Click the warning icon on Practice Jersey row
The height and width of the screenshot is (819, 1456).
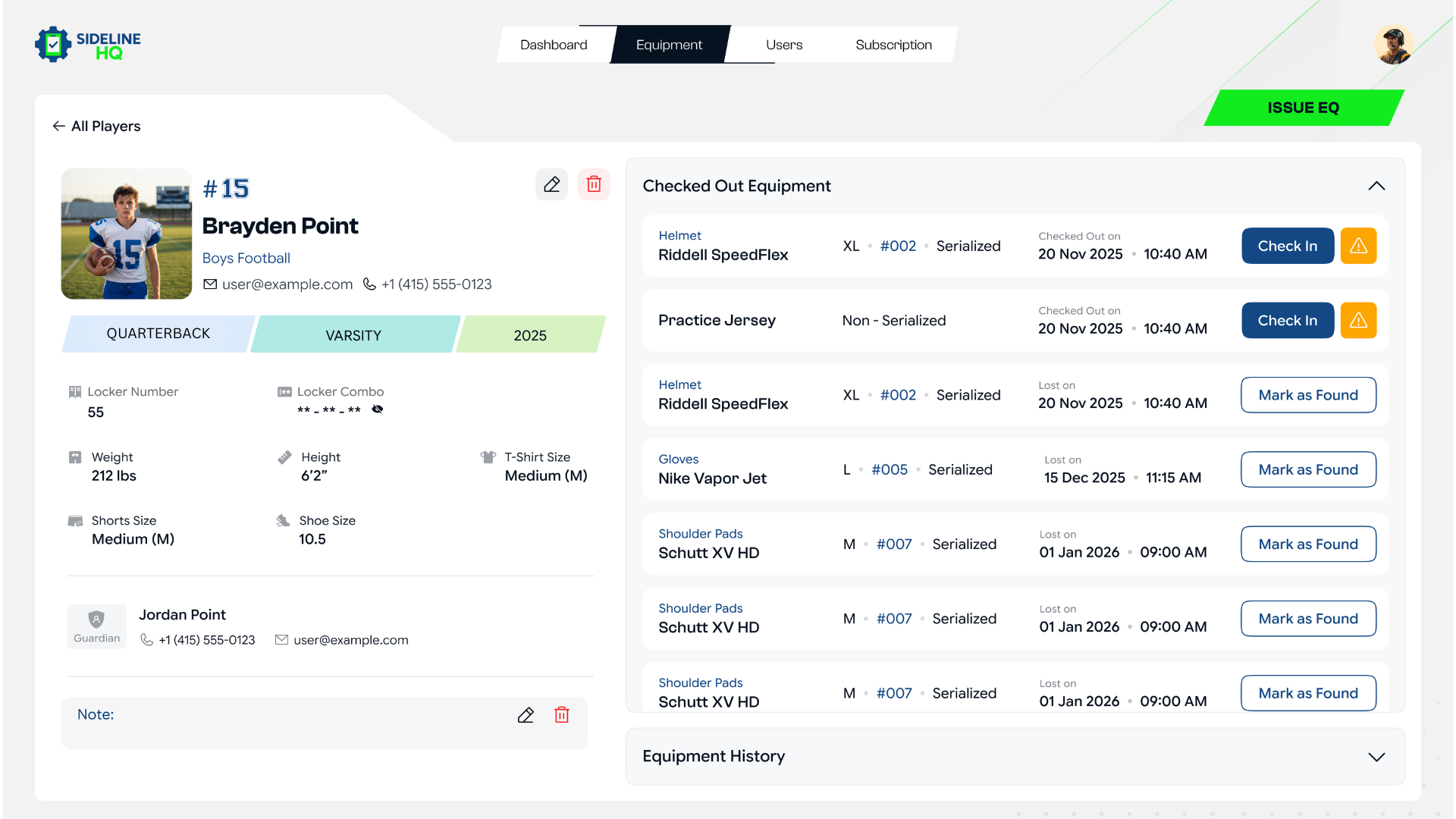(1358, 320)
